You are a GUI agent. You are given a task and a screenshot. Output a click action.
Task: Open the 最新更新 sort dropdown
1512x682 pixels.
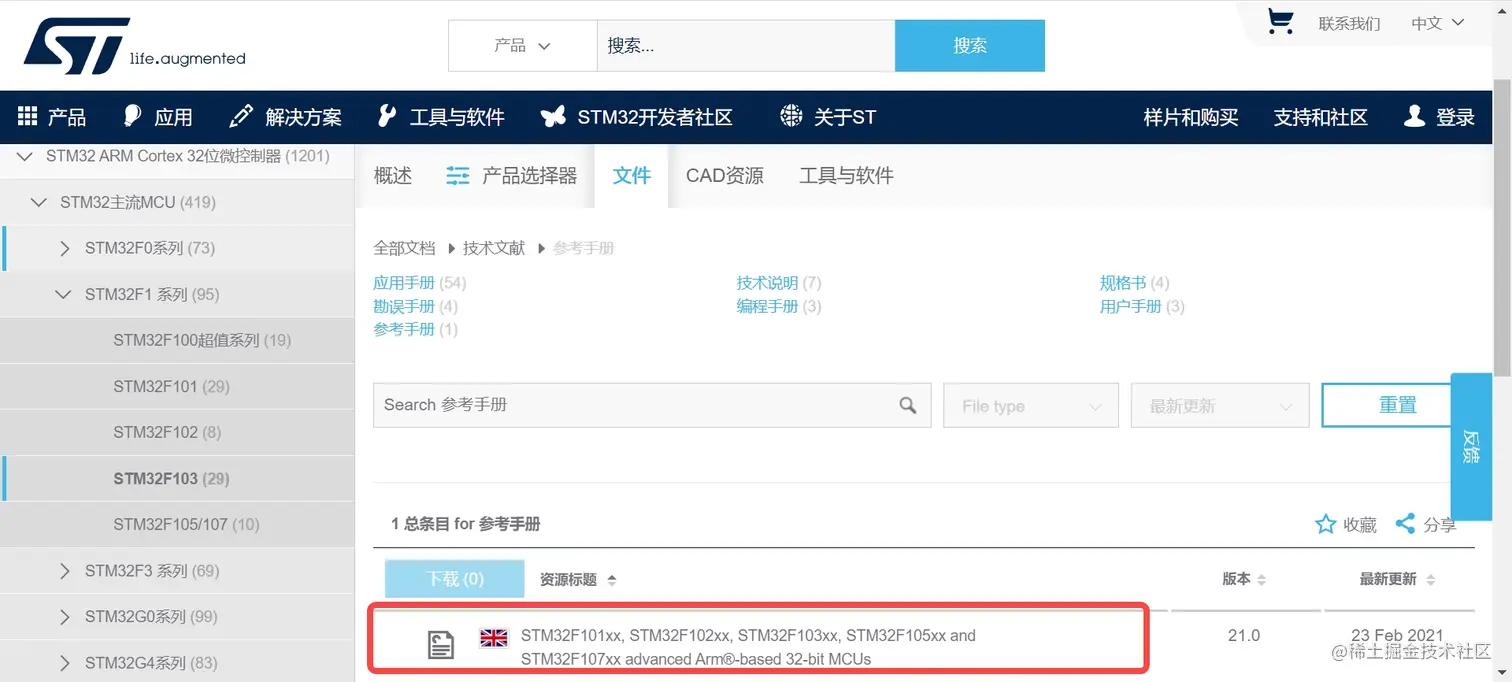[x=1220, y=406]
